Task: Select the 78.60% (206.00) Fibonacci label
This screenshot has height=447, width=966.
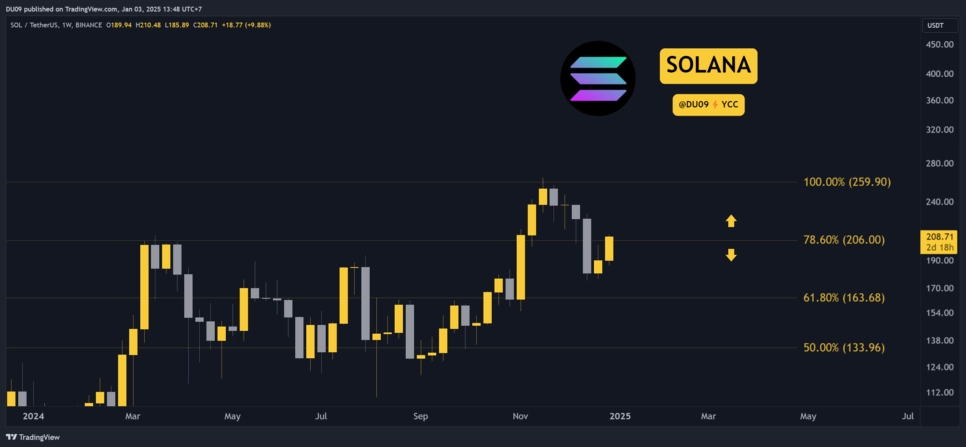Action: [843, 240]
